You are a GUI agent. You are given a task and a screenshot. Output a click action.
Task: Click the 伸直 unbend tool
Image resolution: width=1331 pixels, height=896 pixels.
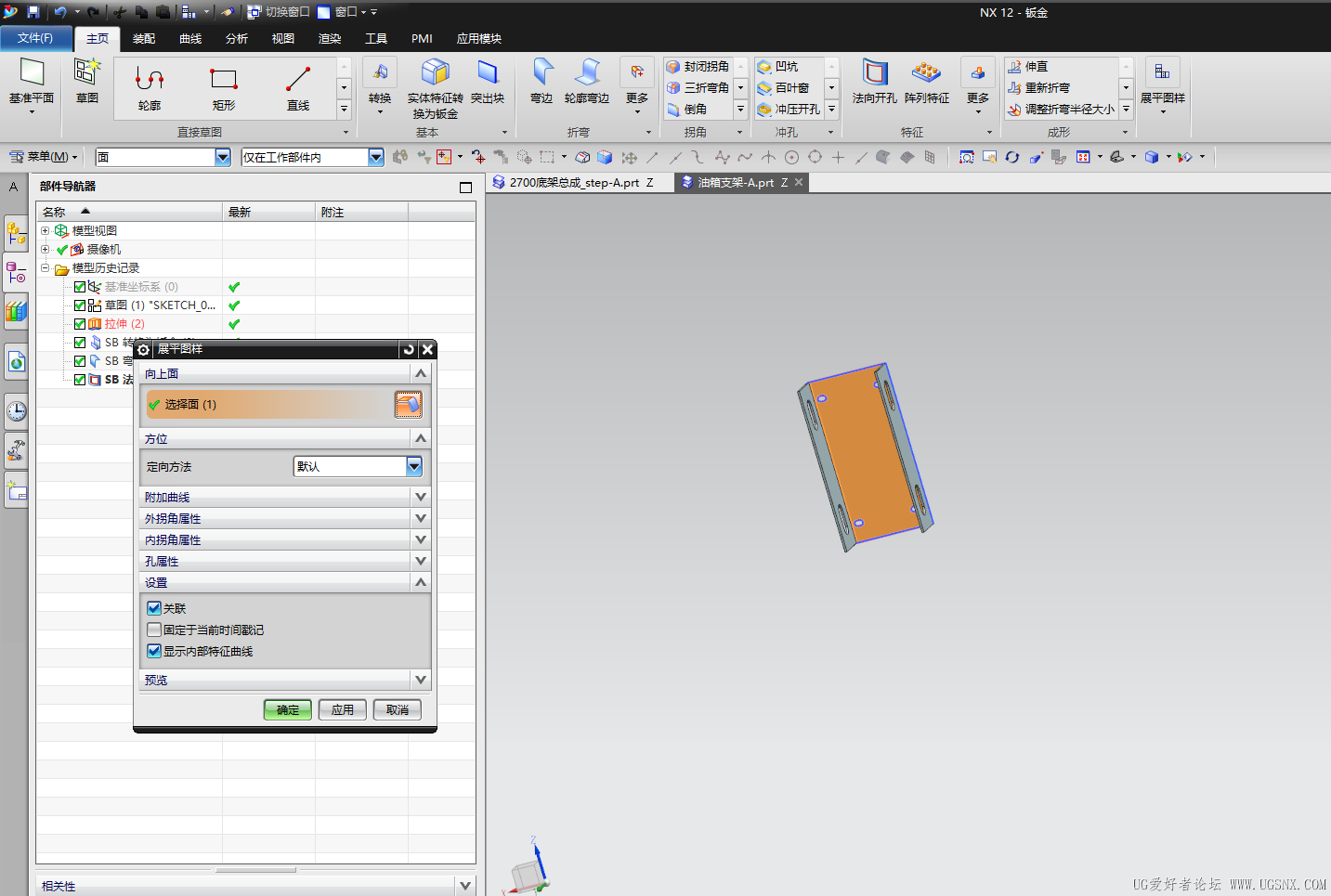click(x=1028, y=67)
